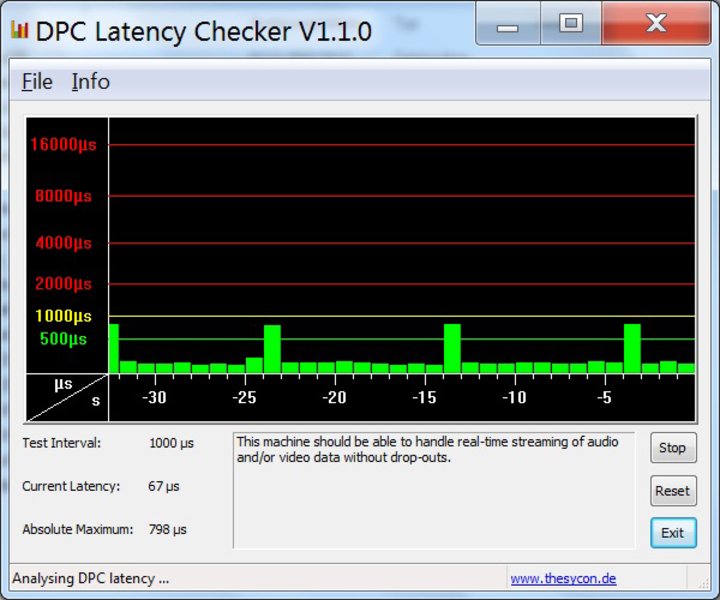720x600 pixels.
Task: Minimize the DPC Latency Checker window
Action: (508, 23)
